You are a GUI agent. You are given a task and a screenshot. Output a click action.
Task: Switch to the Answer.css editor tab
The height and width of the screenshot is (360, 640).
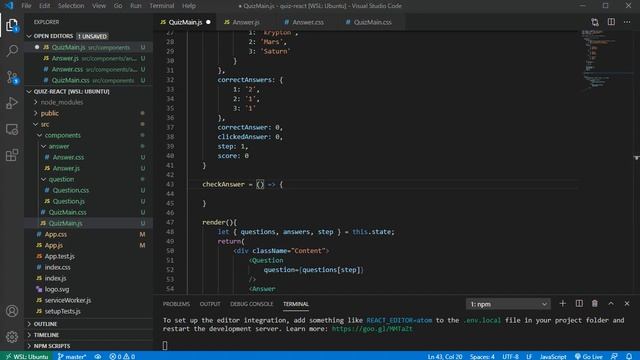[x=308, y=22]
